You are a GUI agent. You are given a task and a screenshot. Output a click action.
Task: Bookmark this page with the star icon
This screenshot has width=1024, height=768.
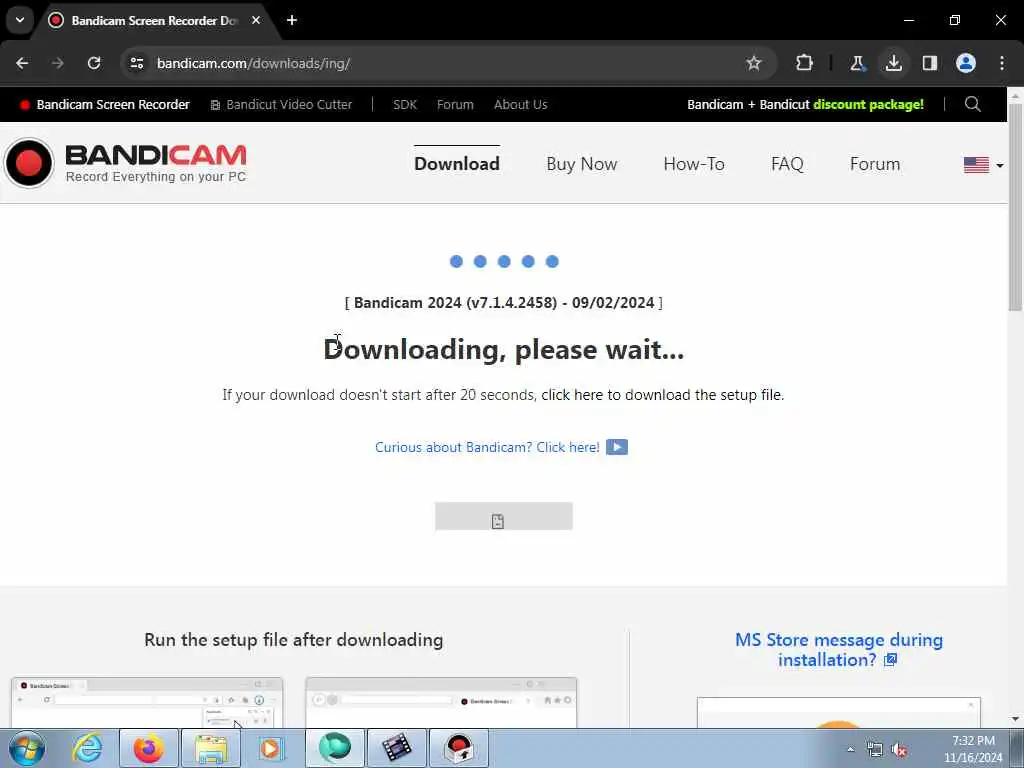[x=754, y=63]
